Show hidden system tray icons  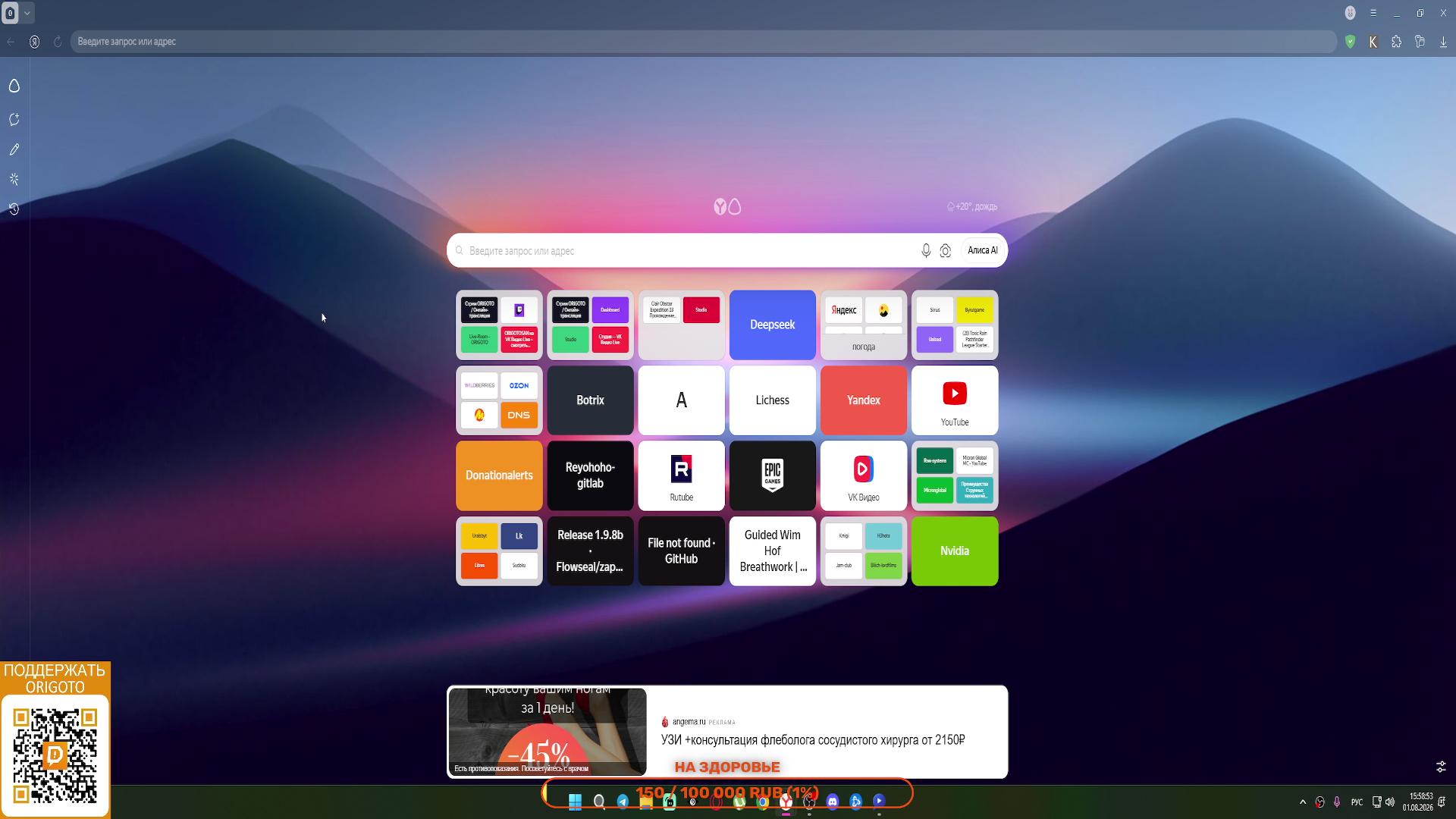coord(1303,802)
